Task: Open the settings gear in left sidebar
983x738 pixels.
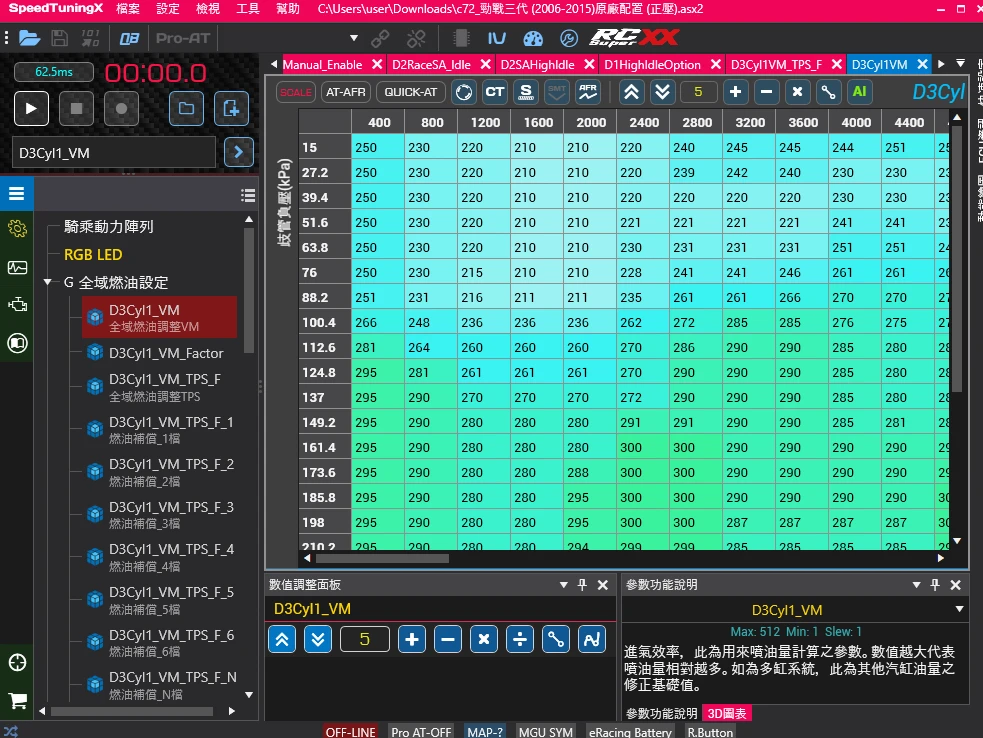Action: (x=17, y=229)
